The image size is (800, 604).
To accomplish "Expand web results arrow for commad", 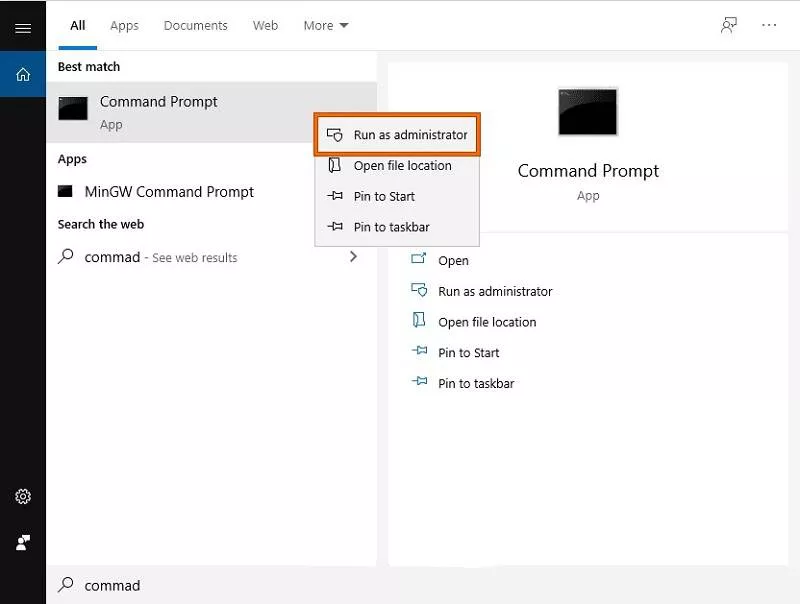I will (x=353, y=257).
